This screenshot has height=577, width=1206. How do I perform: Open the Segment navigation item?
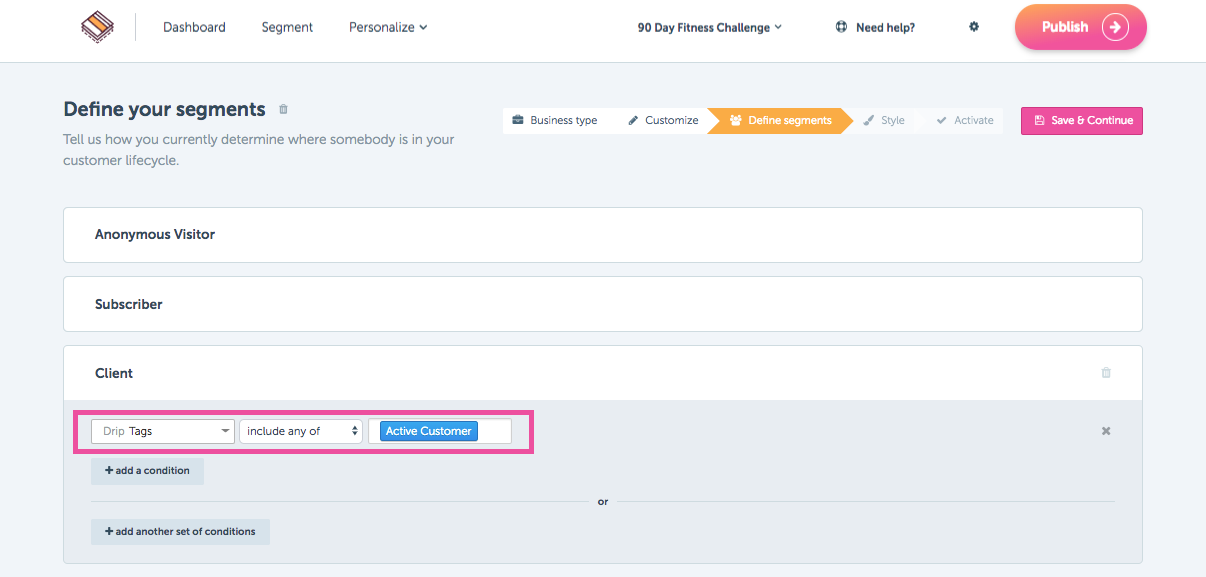pyautogui.click(x=287, y=27)
